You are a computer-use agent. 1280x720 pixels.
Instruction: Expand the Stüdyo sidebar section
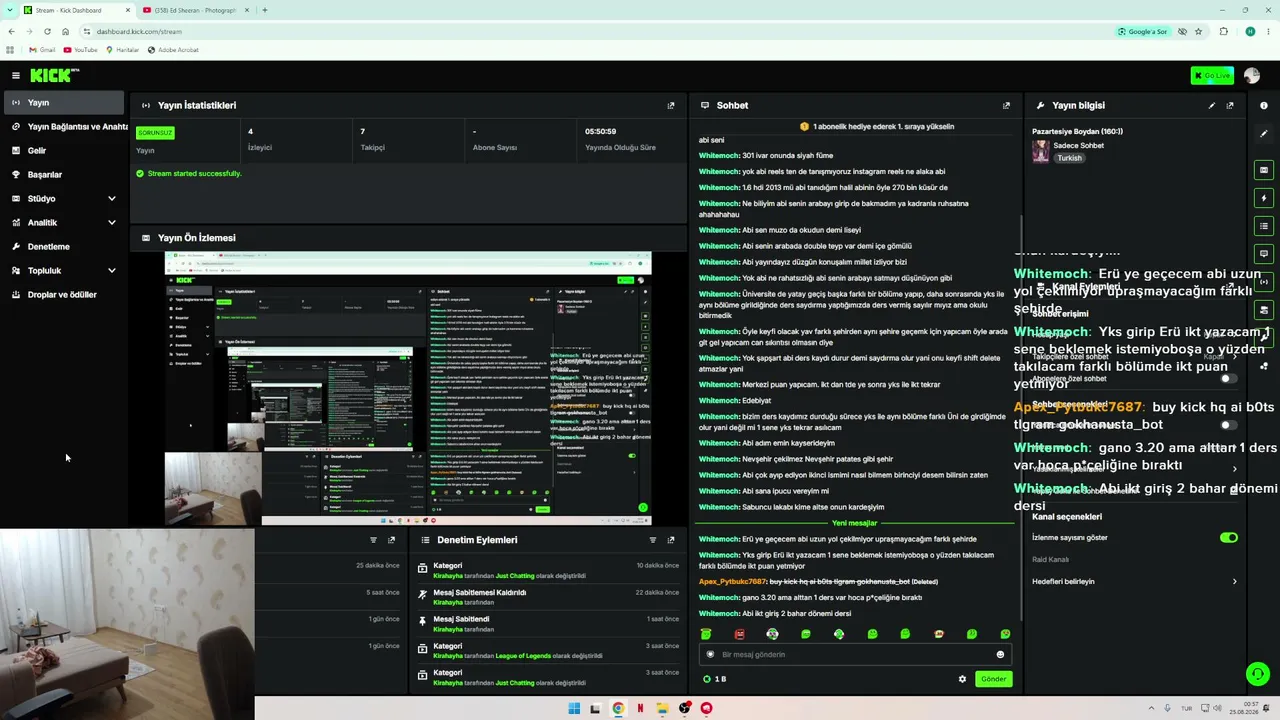tap(64, 199)
